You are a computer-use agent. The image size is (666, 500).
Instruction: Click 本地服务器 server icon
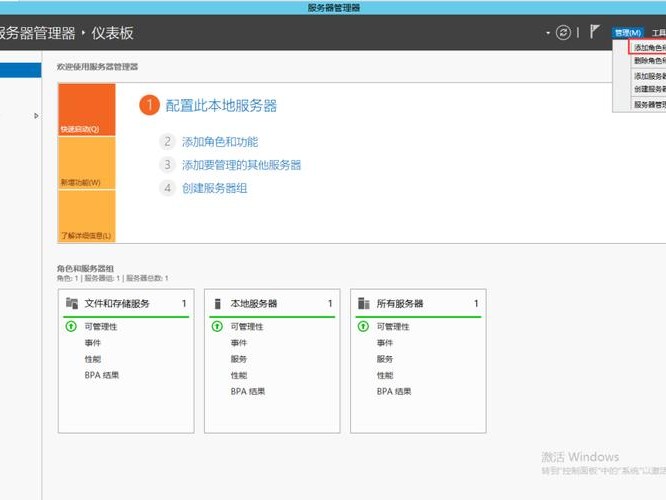pos(217,303)
